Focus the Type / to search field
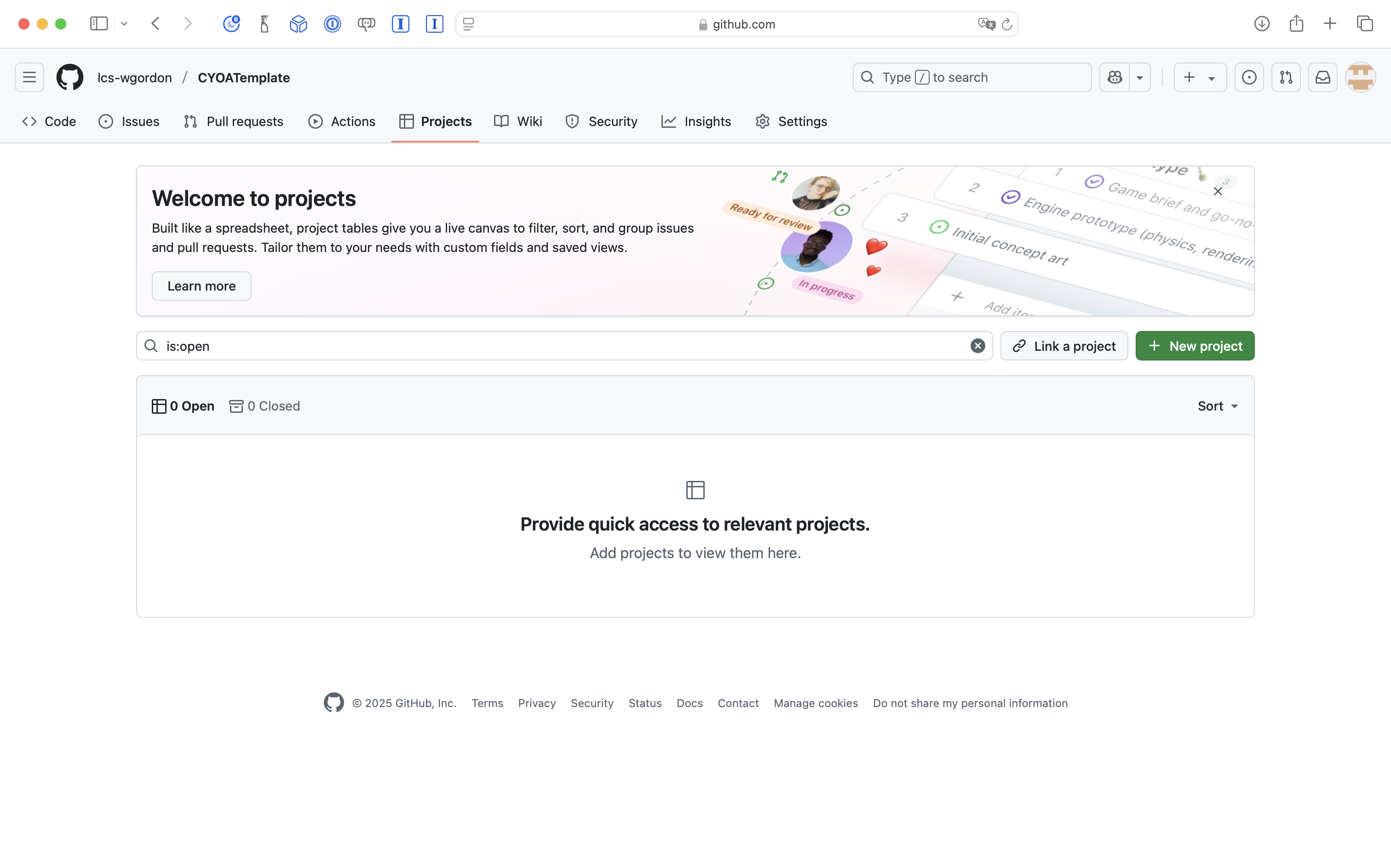1391x868 pixels. coord(972,78)
